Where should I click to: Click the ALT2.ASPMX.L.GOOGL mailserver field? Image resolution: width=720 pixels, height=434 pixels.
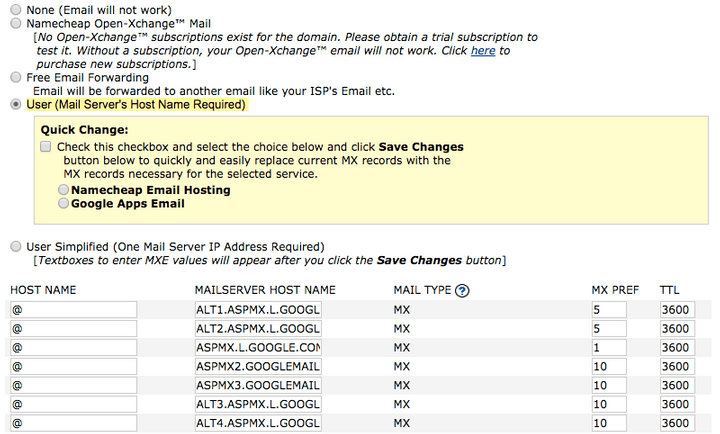[258, 328]
